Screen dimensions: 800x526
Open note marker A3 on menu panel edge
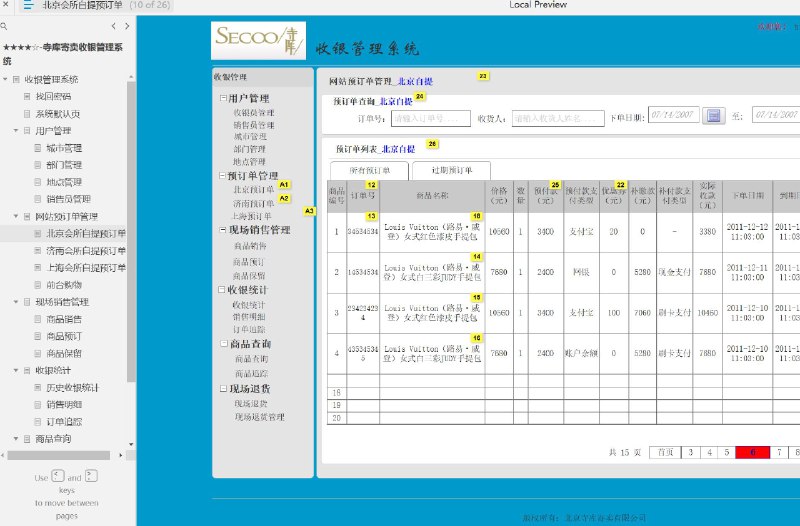pos(309,211)
